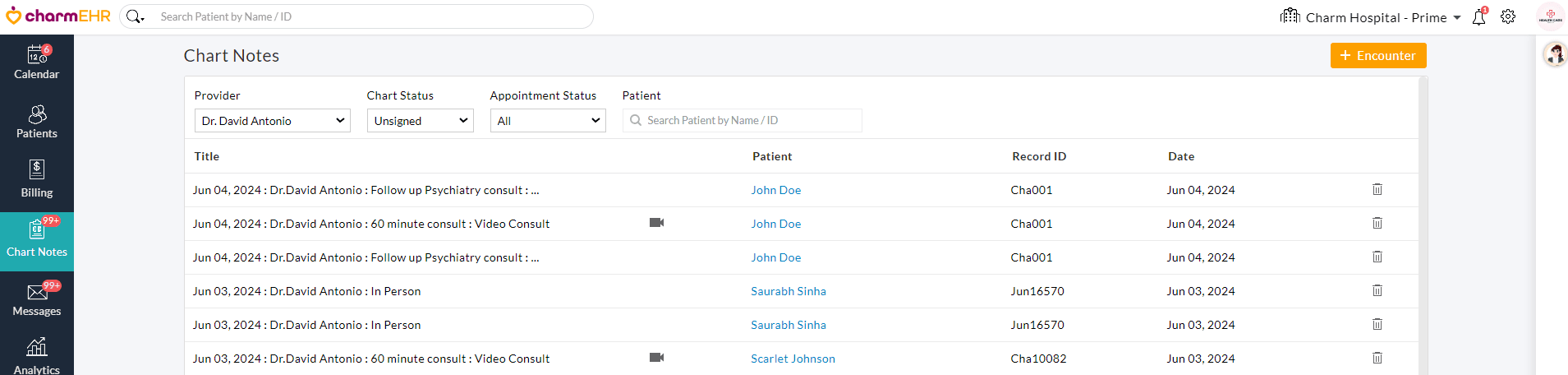This screenshot has height=375, width=1568.
Task: Expand the Provider dropdown
Action: (x=272, y=121)
